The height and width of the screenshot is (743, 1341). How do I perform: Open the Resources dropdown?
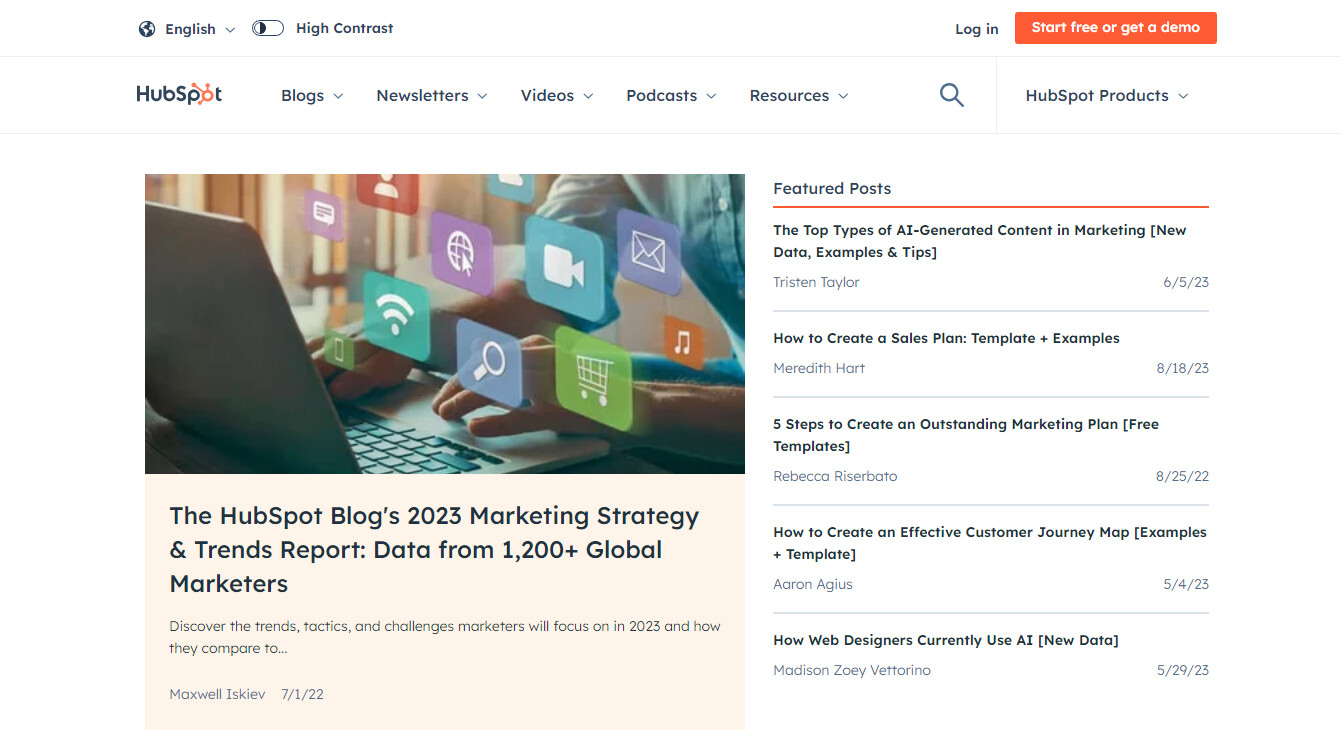click(799, 96)
